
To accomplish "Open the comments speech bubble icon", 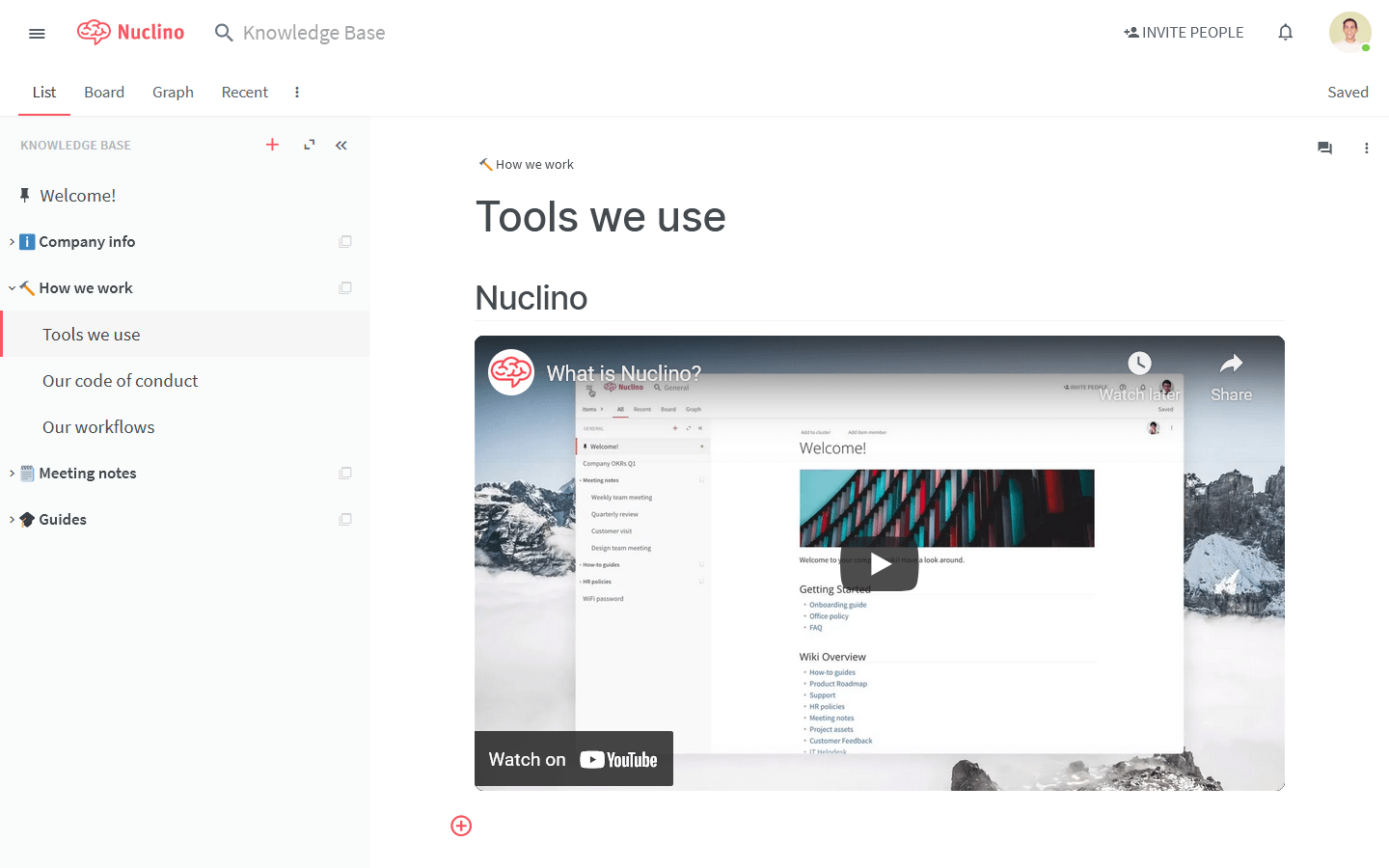I will point(1324,149).
